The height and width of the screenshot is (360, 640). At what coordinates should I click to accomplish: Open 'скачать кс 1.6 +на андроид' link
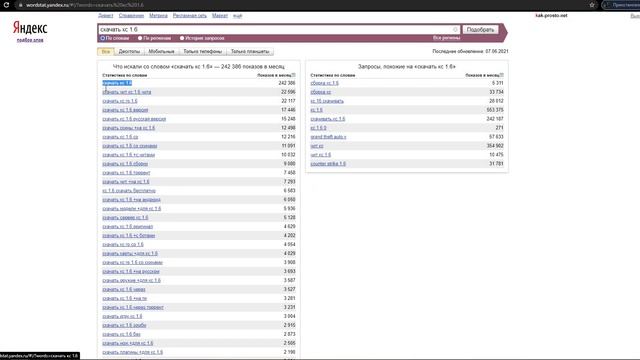pos(131,200)
